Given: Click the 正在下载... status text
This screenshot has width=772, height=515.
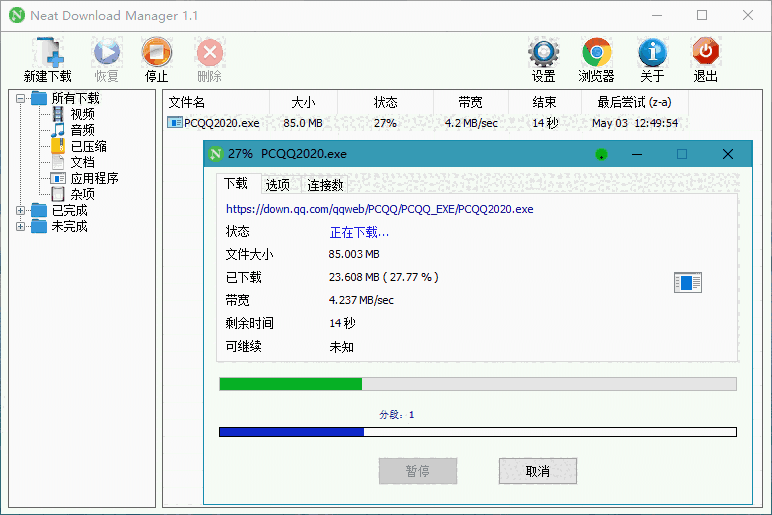Looking at the screenshot, I should tap(359, 232).
